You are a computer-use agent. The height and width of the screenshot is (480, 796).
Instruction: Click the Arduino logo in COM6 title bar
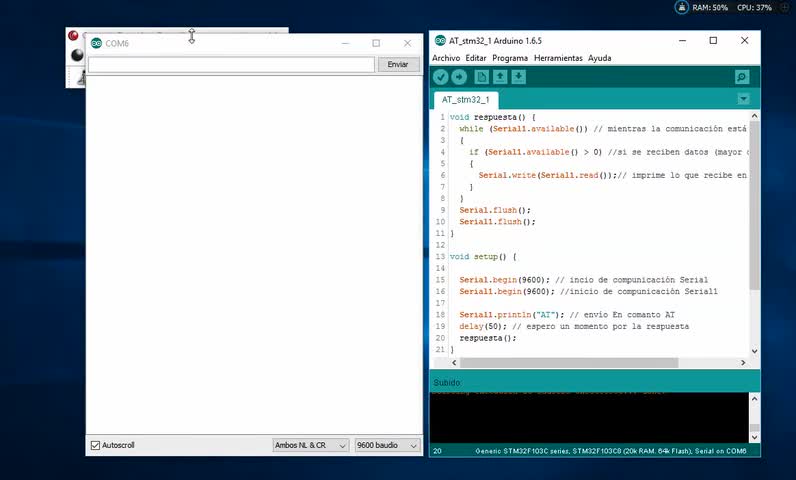pyautogui.click(x=96, y=43)
